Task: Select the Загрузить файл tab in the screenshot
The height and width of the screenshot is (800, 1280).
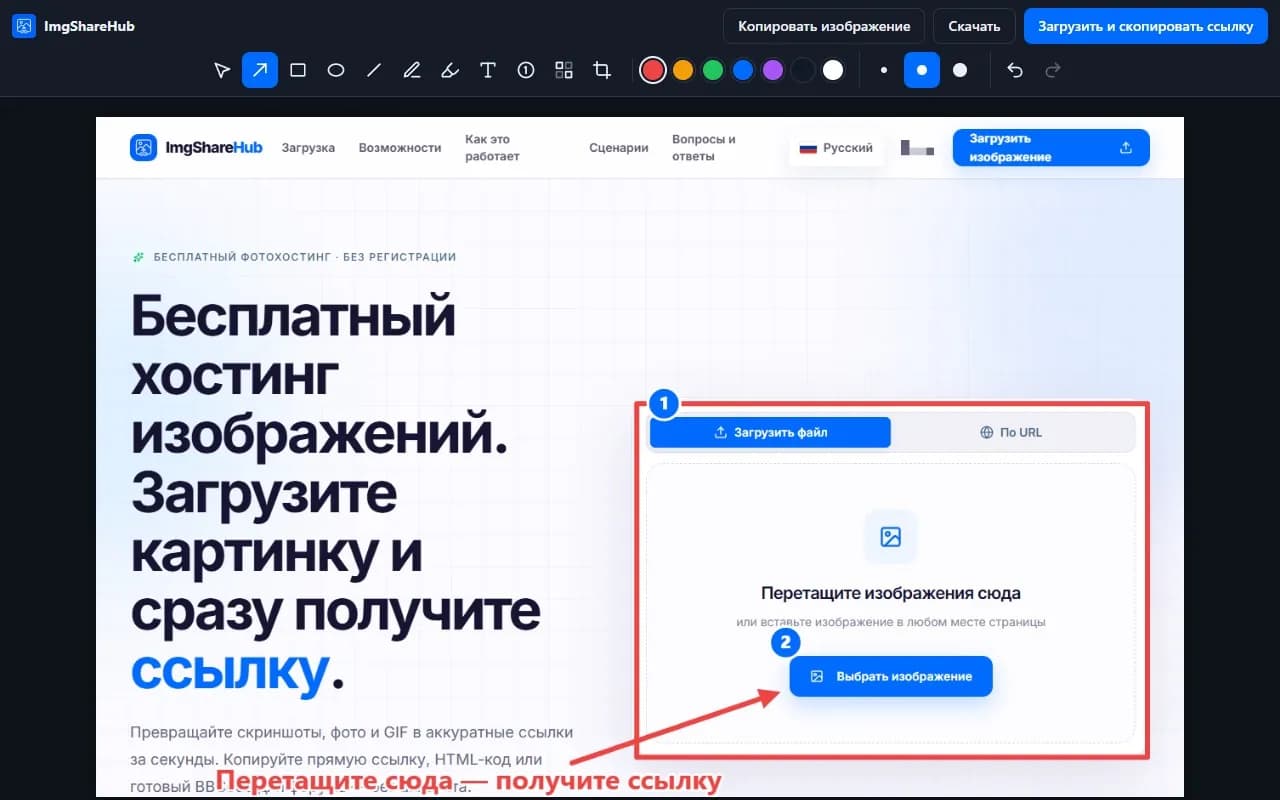Action: pyautogui.click(x=770, y=432)
